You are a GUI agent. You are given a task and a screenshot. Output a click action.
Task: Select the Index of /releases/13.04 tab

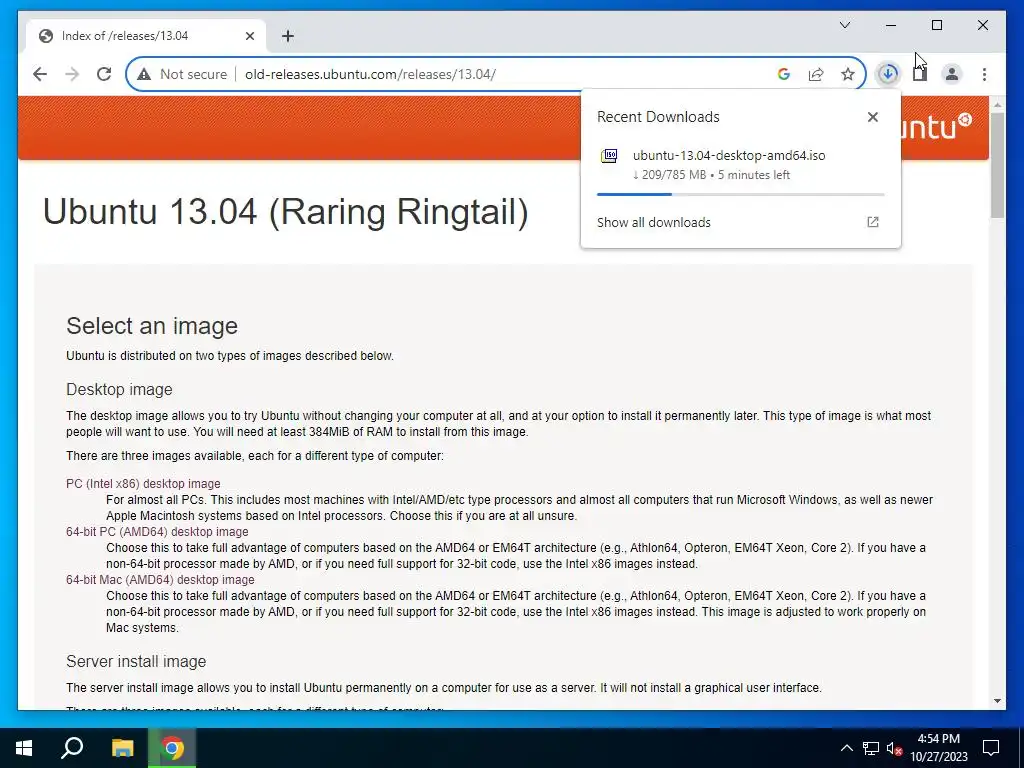coord(146,36)
